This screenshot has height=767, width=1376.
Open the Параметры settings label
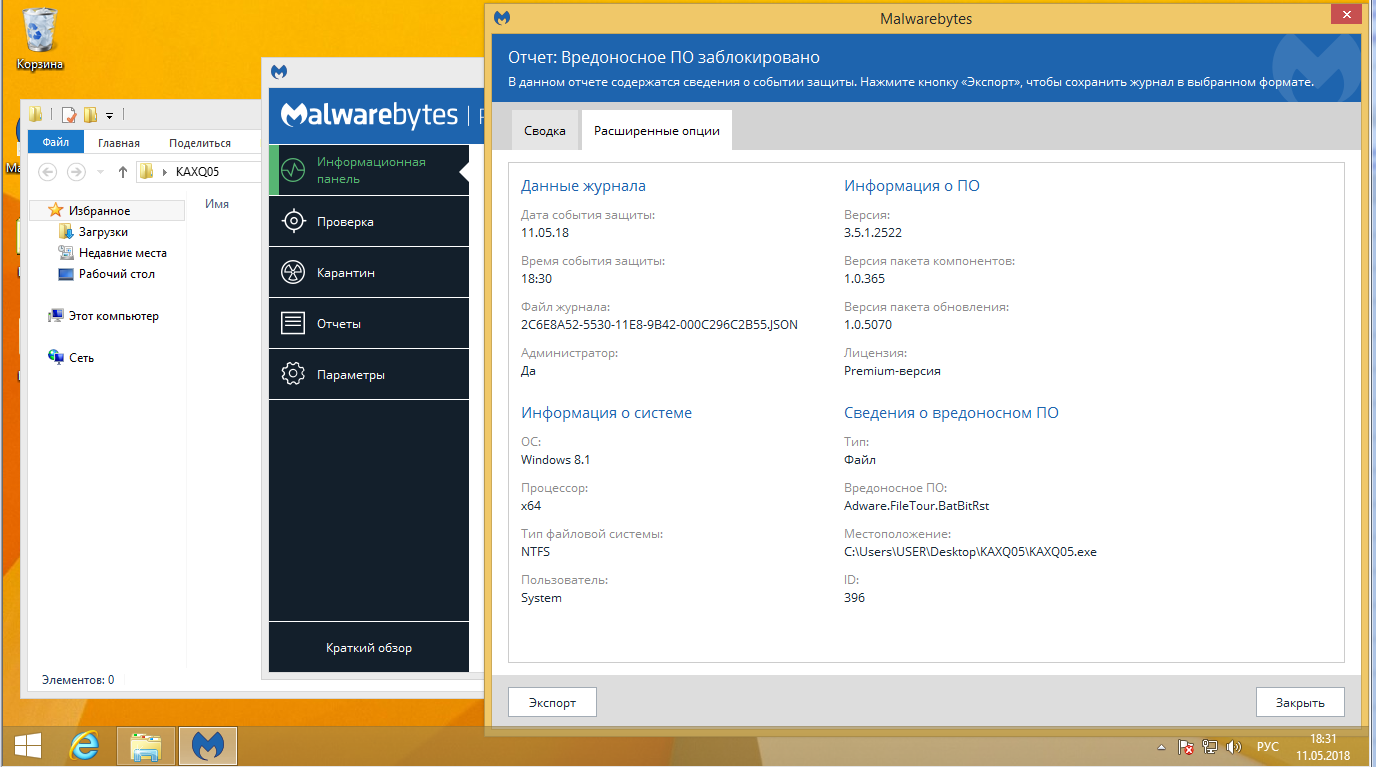[x=351, y=374]
